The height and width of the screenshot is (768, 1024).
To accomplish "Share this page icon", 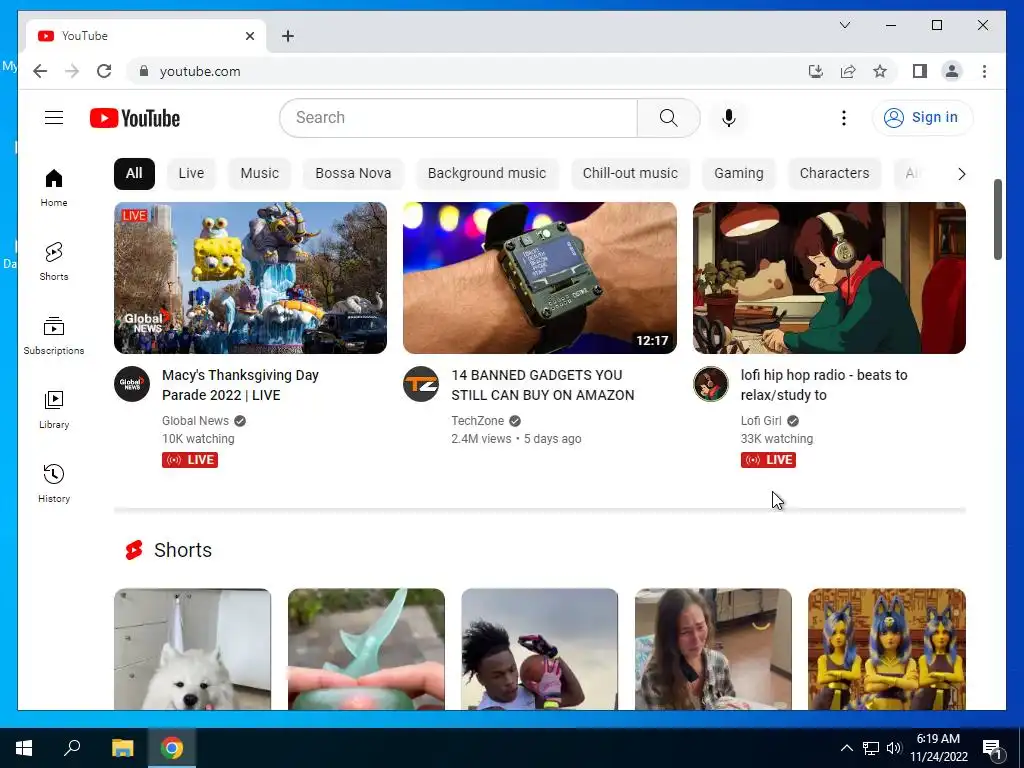I will click(848, 71).
